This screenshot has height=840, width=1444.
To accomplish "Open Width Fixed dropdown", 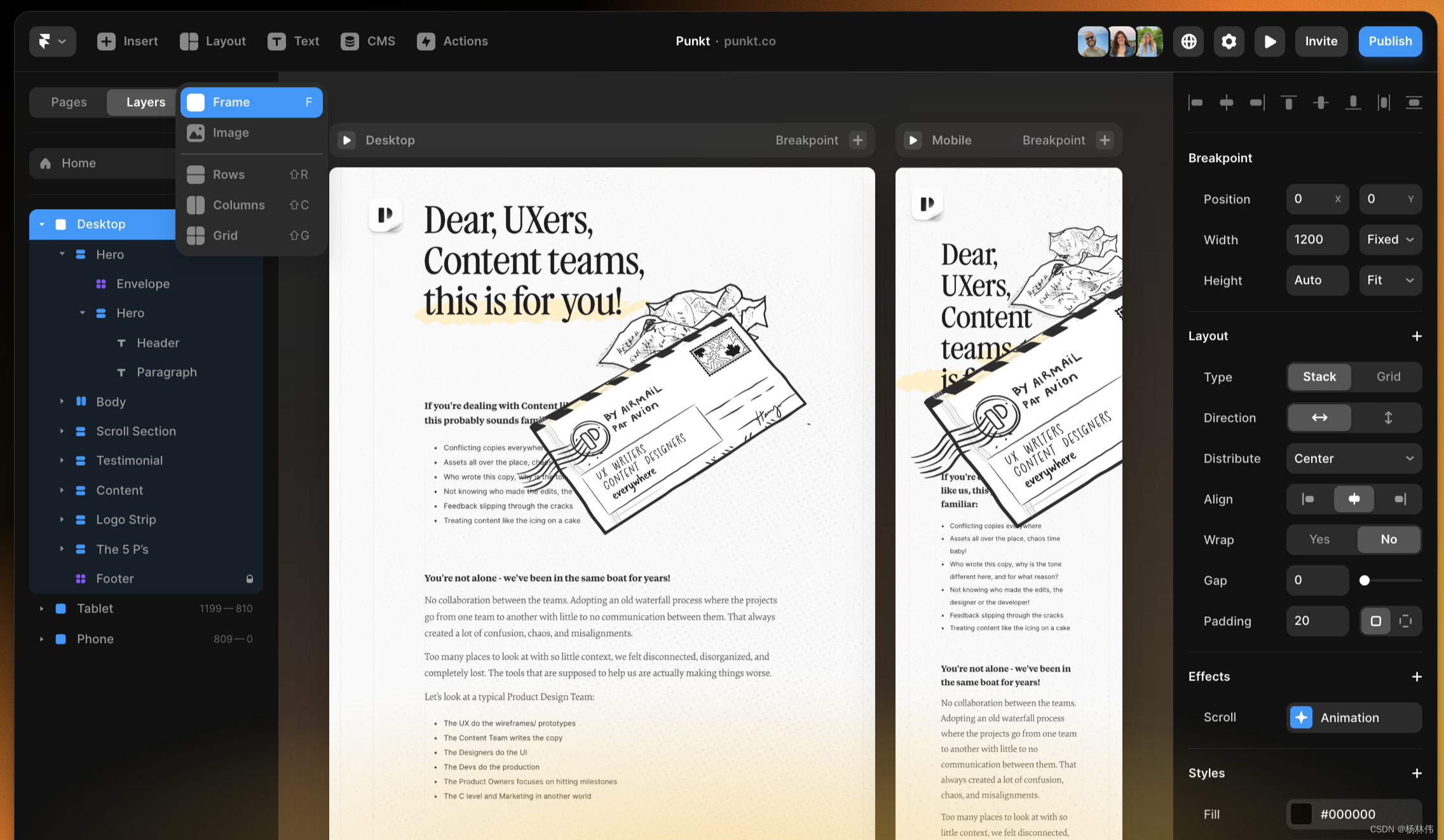I will point(1390,240).
